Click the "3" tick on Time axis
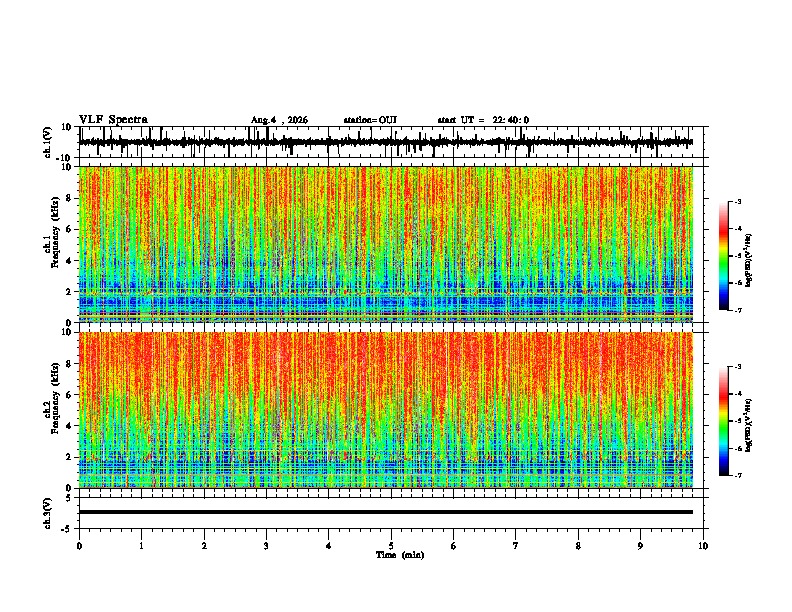 (266, 546)
